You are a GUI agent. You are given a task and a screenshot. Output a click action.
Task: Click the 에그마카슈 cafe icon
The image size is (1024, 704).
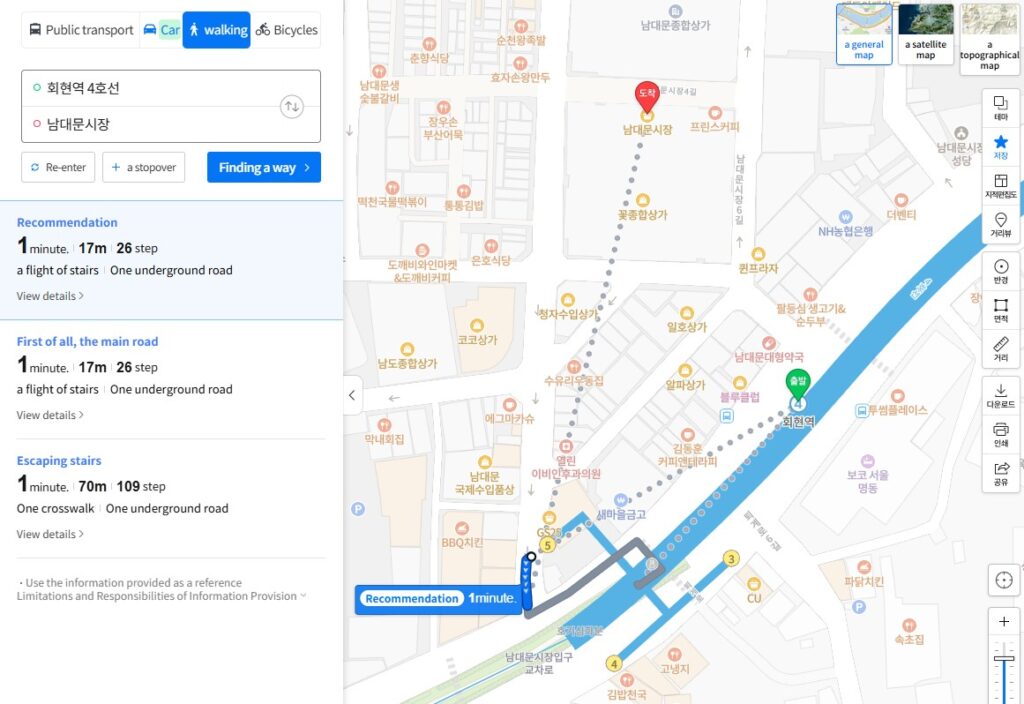point(509,404)
